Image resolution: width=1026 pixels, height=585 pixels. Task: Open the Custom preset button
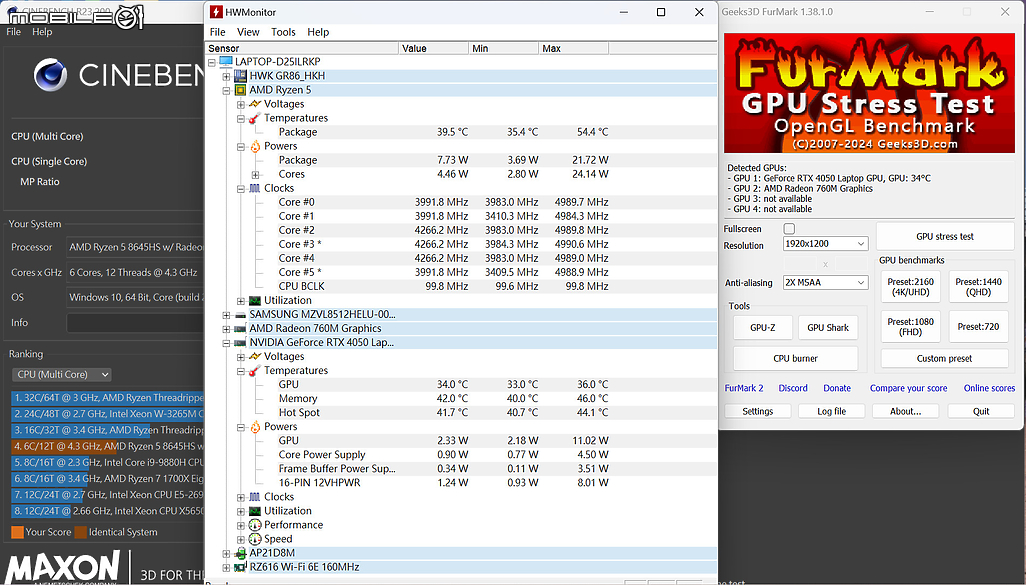pyautogui.click(x=944, y=359)
